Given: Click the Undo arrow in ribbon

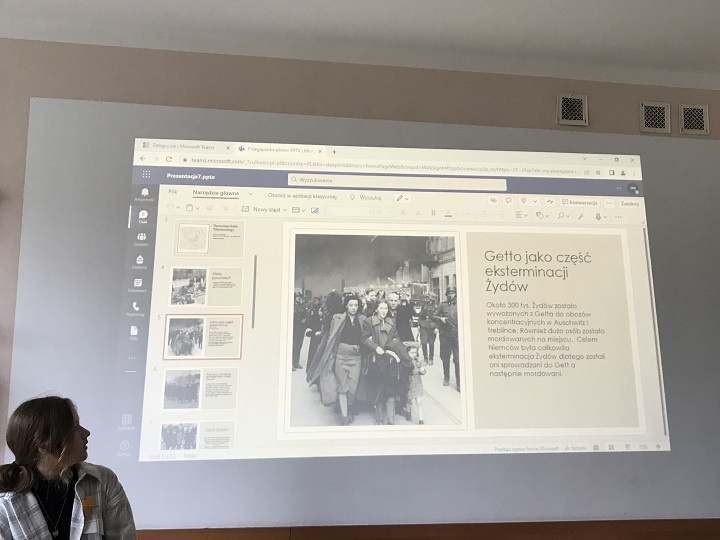Looking at the screenshot, I should coord(170,208).
